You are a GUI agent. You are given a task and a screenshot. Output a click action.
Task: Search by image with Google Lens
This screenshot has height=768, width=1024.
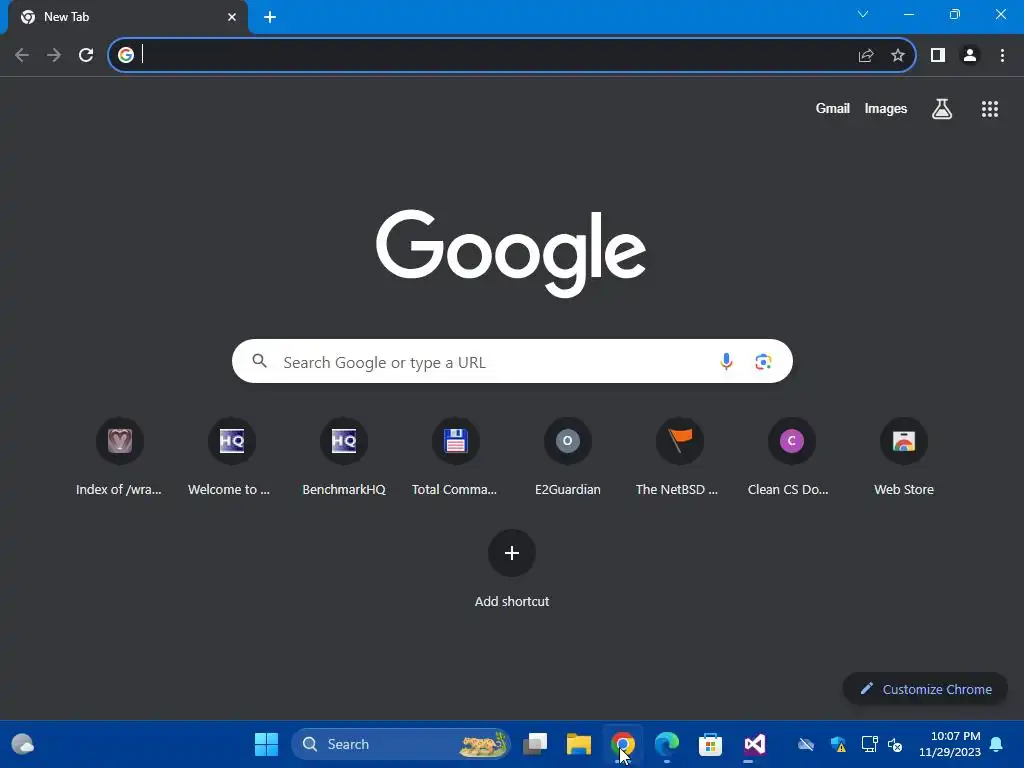pos(763,361)
